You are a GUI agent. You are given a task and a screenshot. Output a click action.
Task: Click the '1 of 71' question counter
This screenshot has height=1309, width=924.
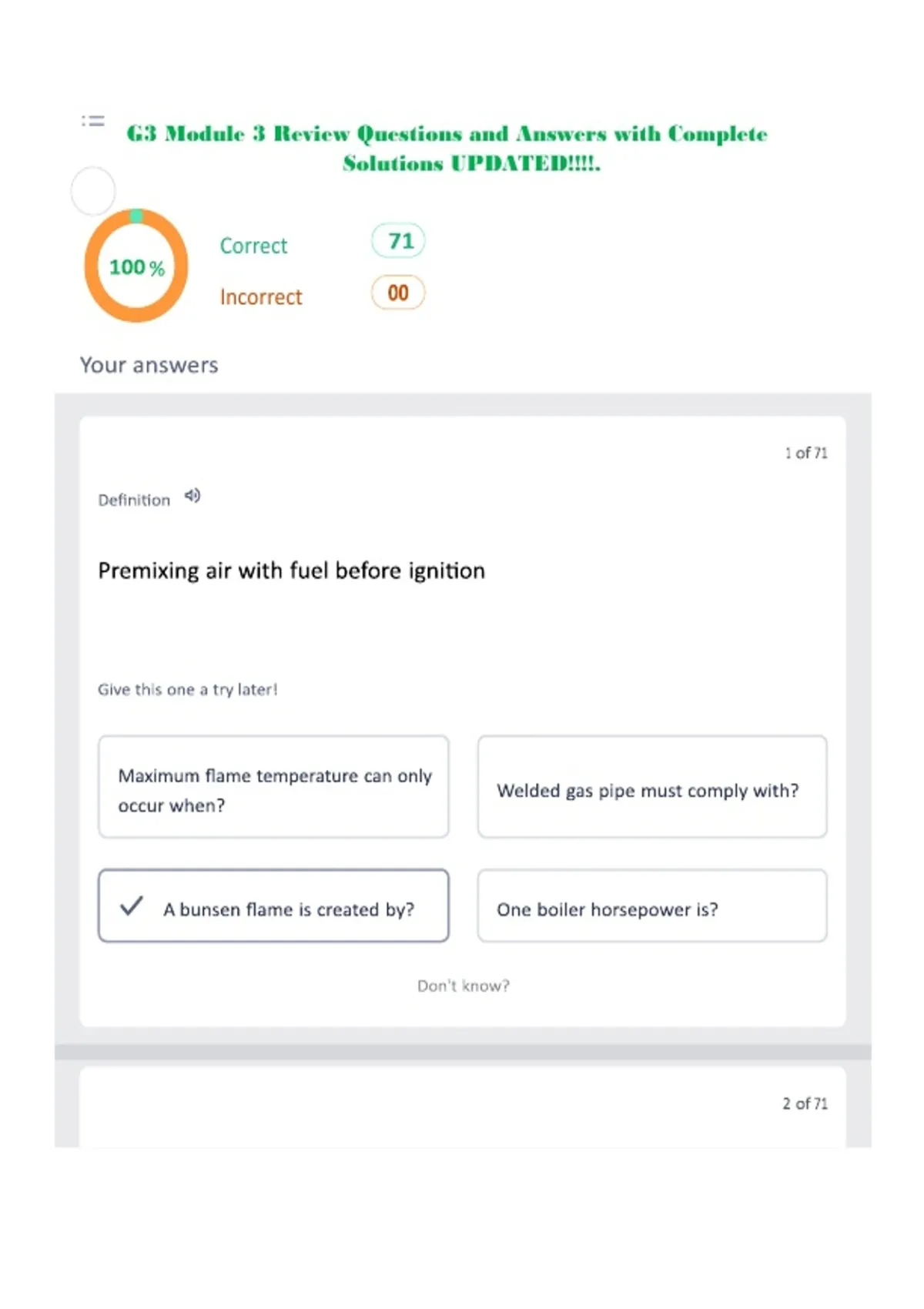[806, 453]
